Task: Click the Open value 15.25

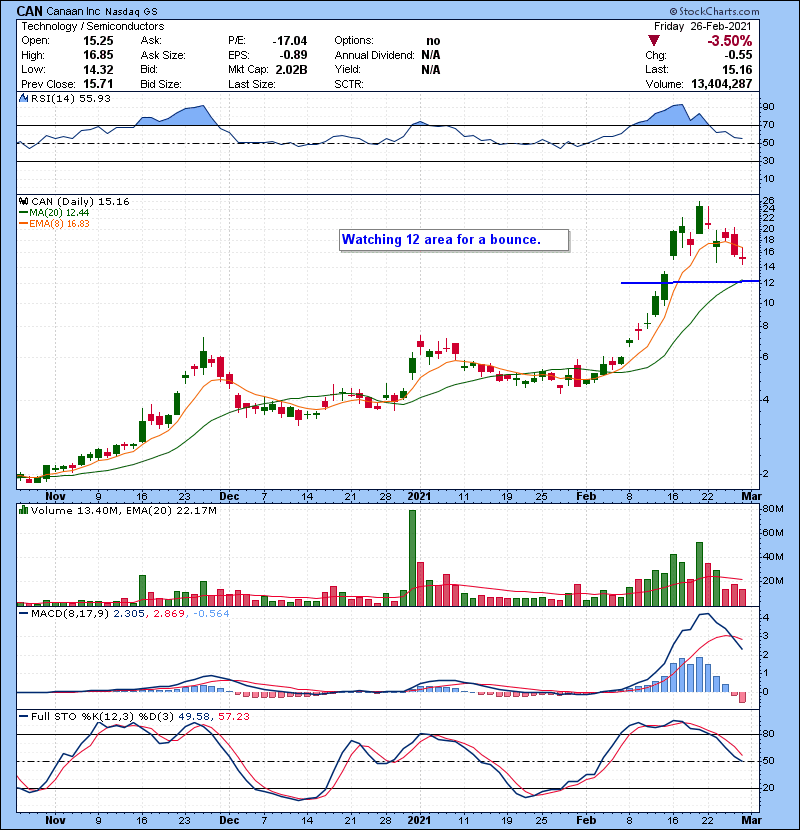Action: point(98,41)
